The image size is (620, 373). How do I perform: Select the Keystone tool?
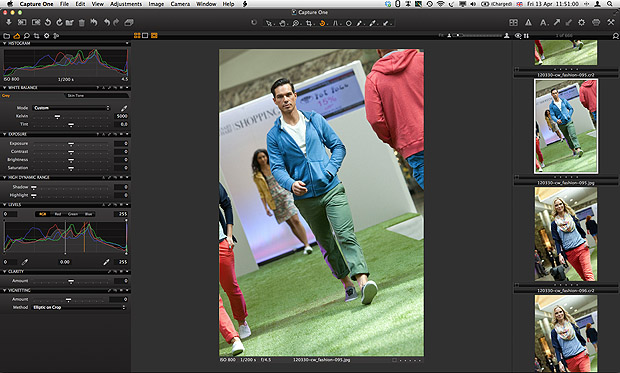(335, 23)
